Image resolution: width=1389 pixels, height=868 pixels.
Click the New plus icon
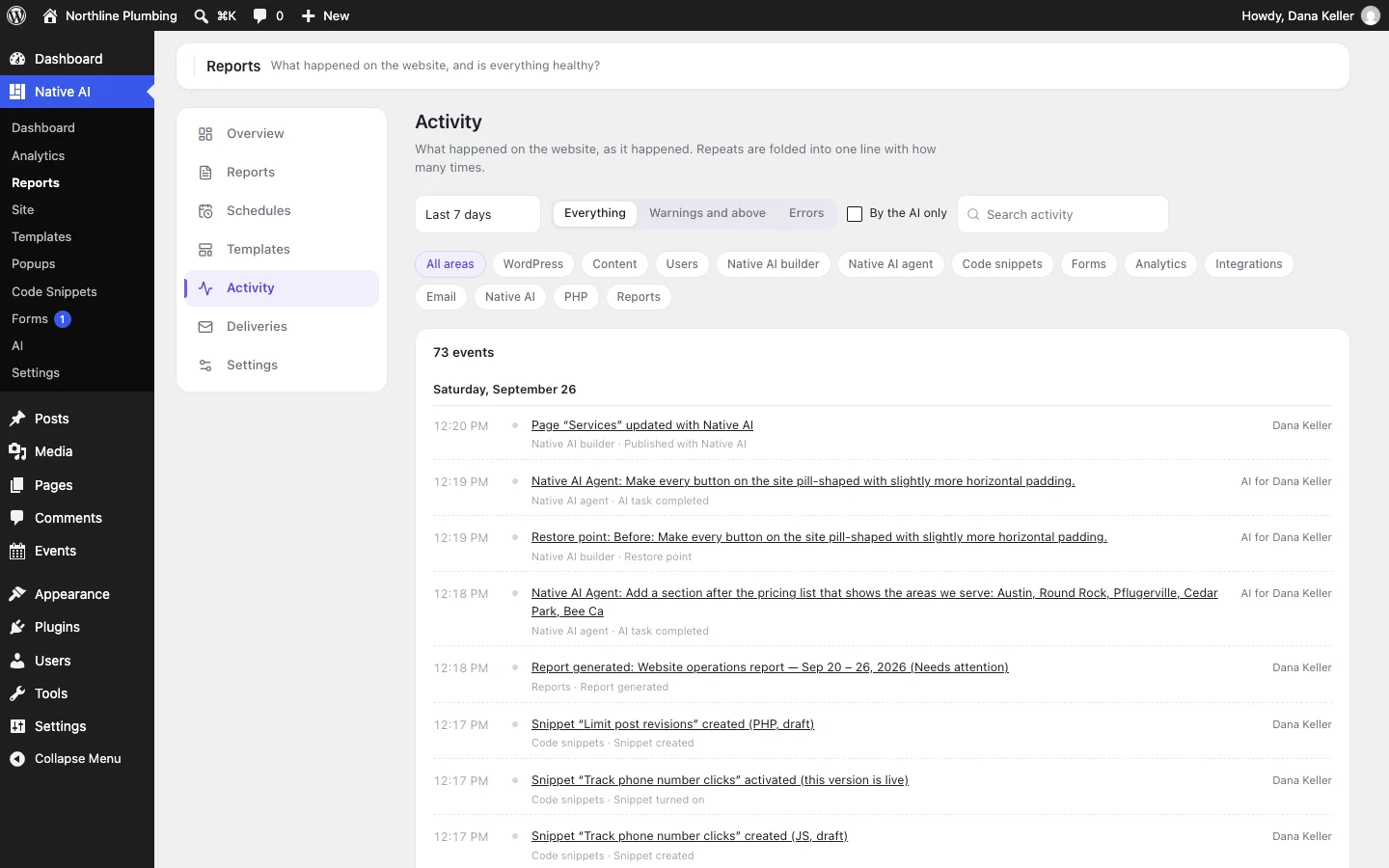point(309,15)
